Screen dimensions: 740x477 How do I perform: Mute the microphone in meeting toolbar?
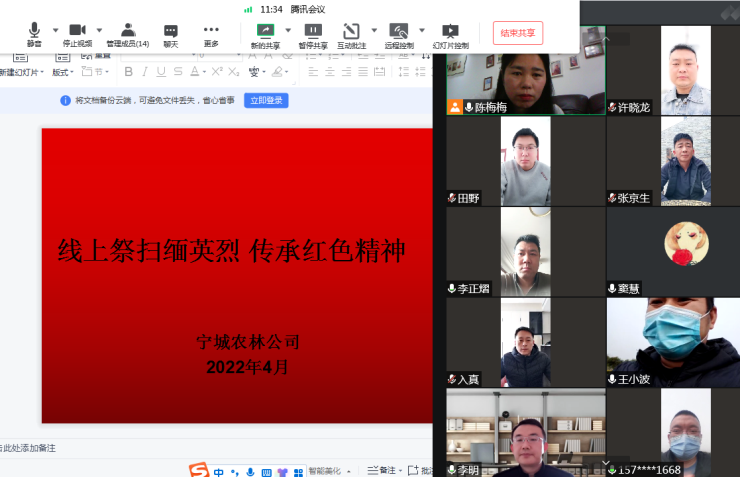tap(34, 33)
